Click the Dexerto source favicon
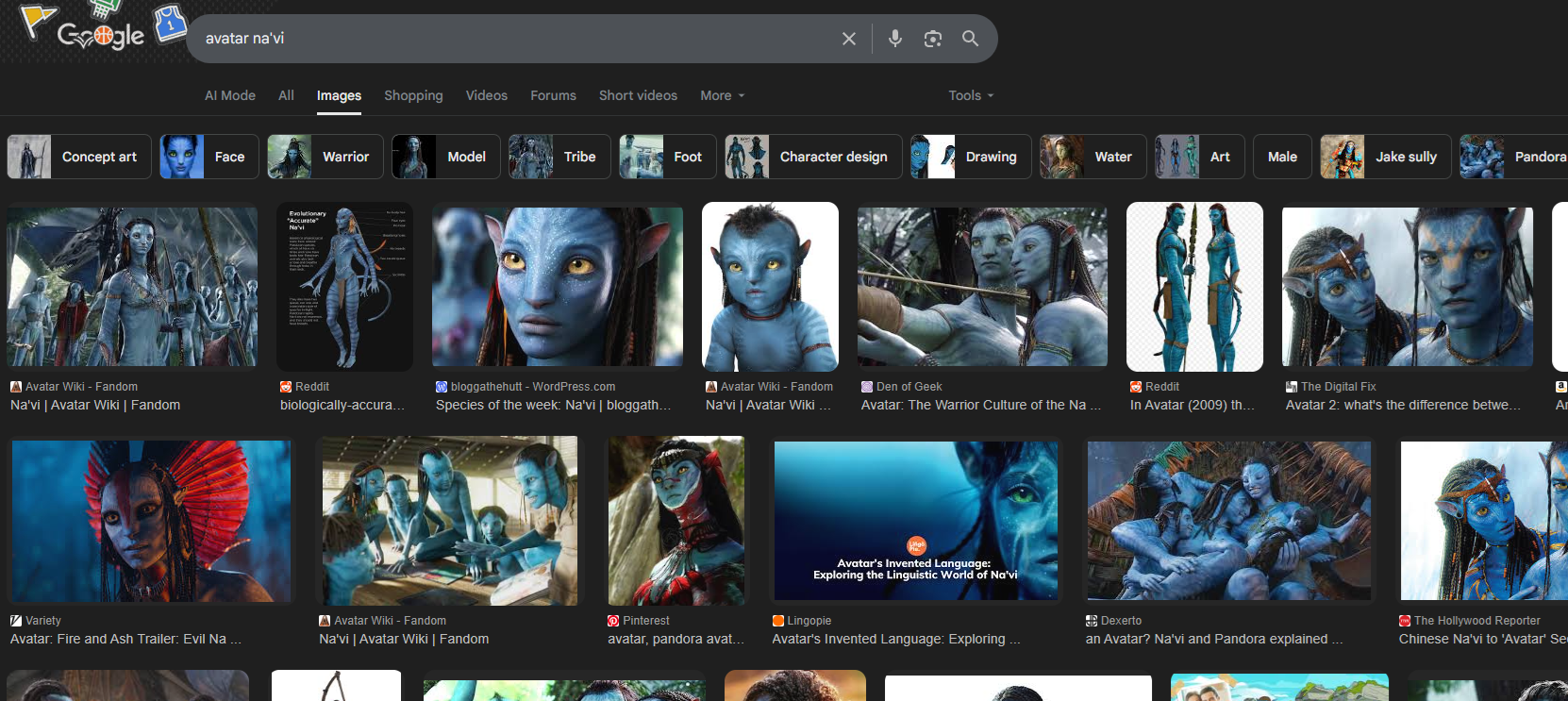 click(x=1092, y=621)
